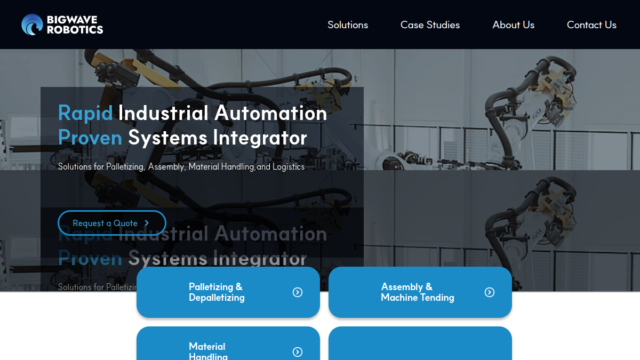Click the circled arrow on Assembly & Machine Tending
Viewport: 640px width, 360px height.
(x=489, y=292)
